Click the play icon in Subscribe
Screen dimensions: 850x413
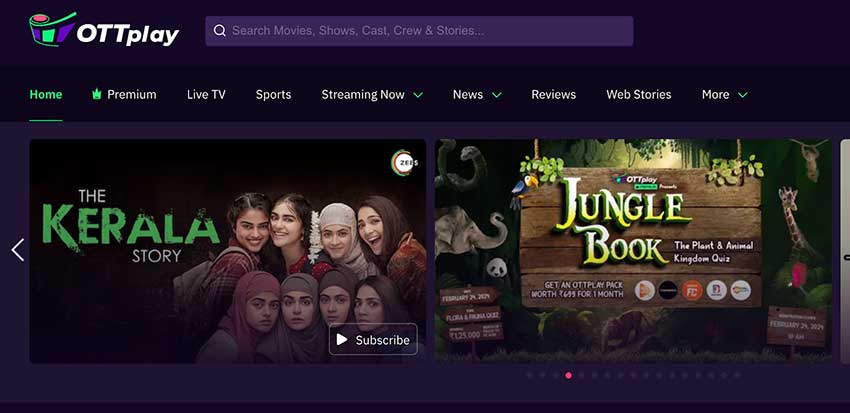tap(342, 340)
